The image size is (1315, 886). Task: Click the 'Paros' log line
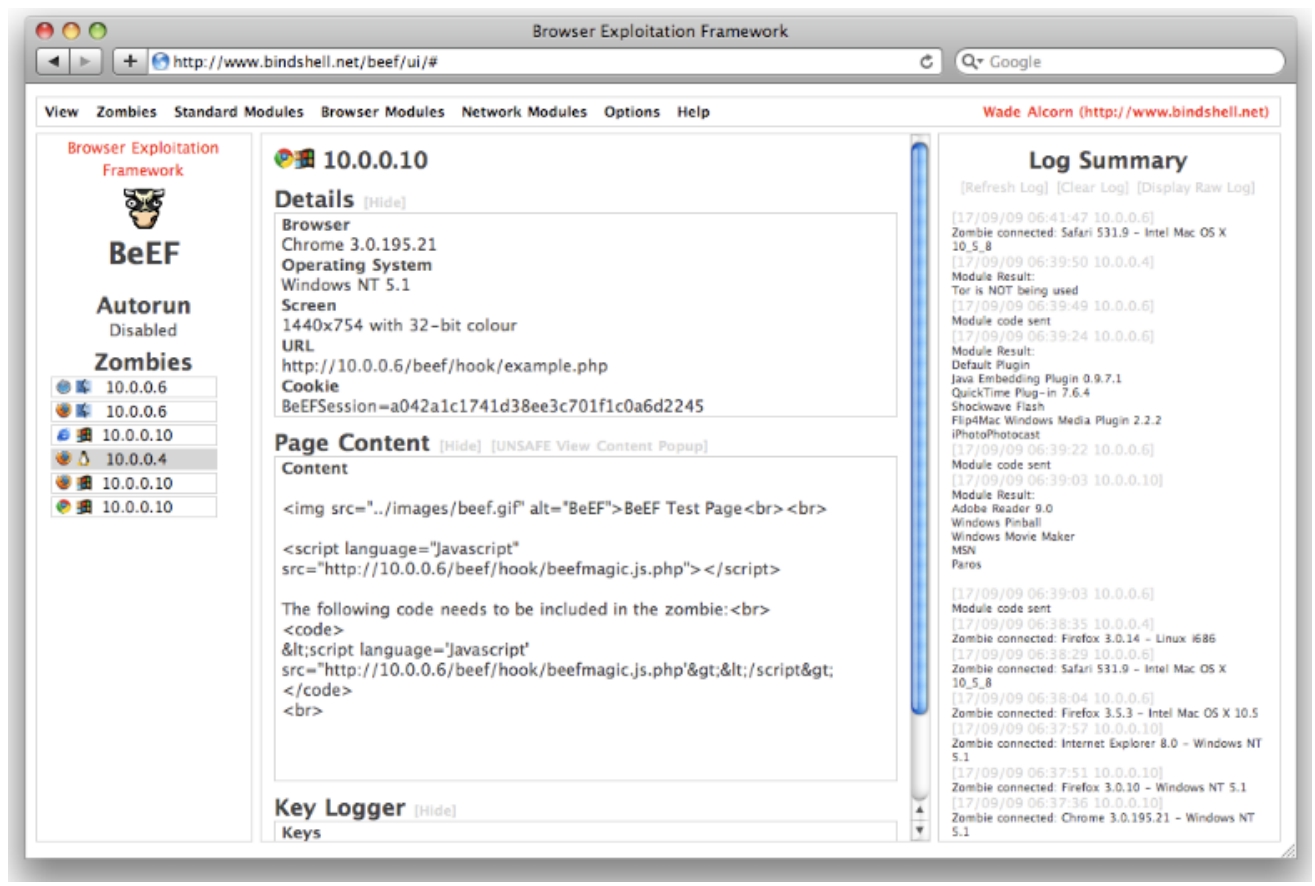point(966,565)
